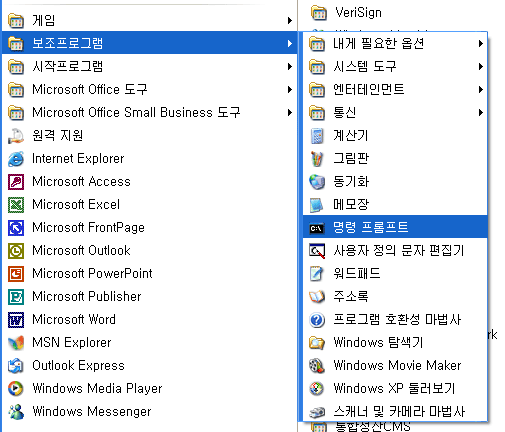Click the 명령 프롬프트 C:\ icon
This screenshot has width=505, height=432.
[x=317, y=228]
